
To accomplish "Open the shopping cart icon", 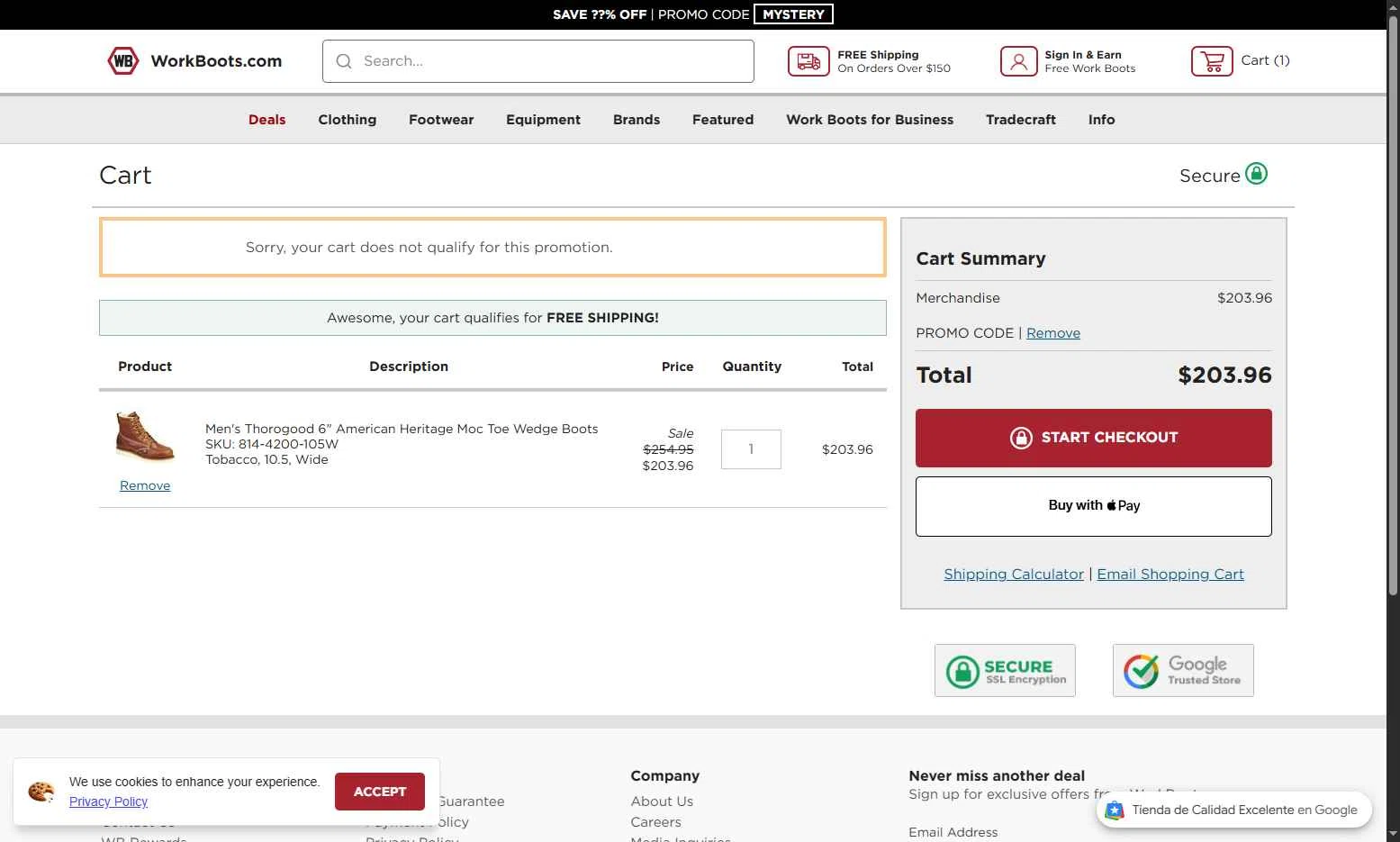I will (x=1212, y=61).
